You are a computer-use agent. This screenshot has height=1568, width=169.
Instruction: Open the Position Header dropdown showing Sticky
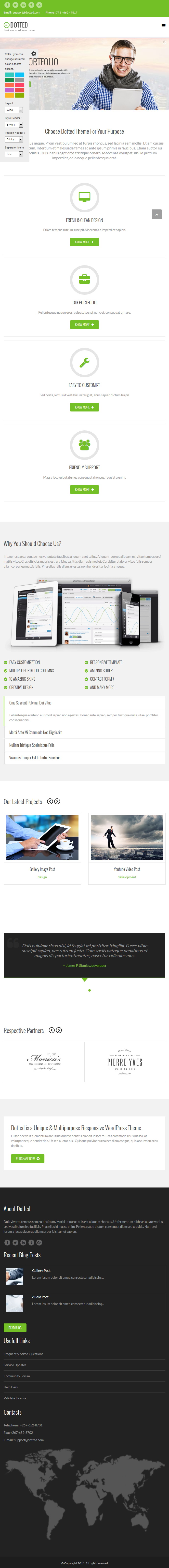(14, 139)
